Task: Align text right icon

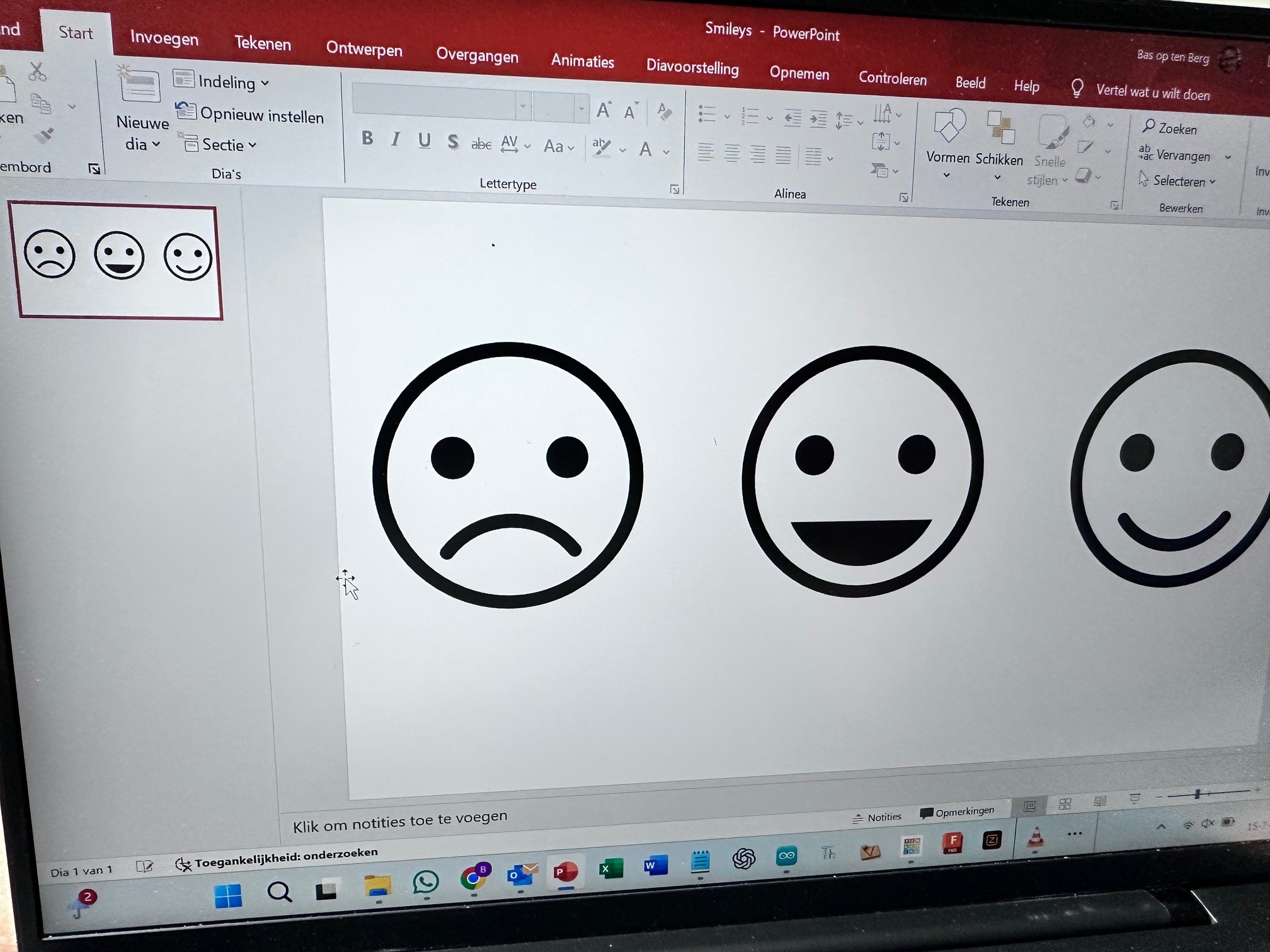Action: [757, 154]
